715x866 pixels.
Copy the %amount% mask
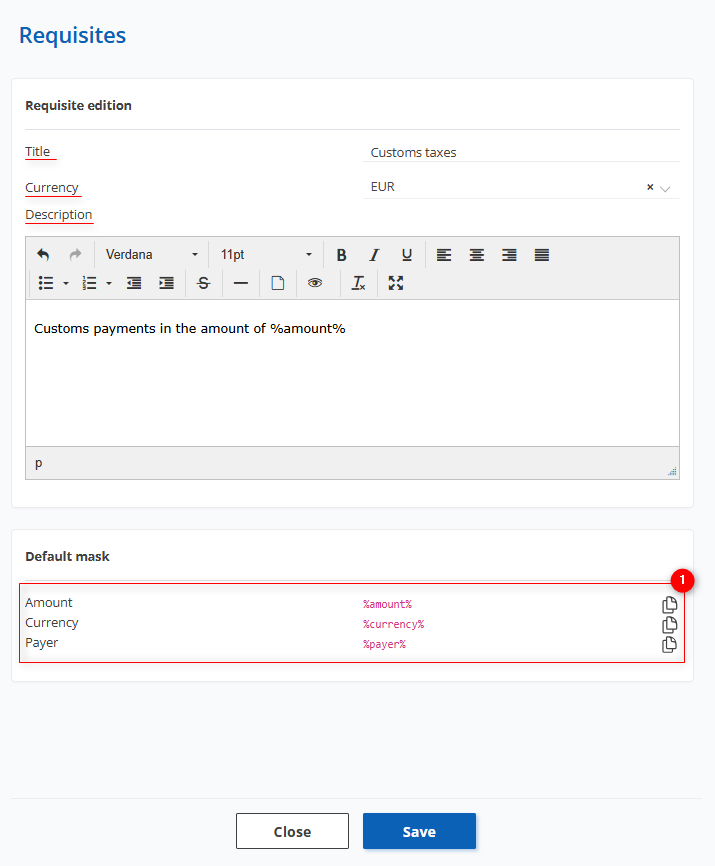pyautogui.click(x=669, y=605)
